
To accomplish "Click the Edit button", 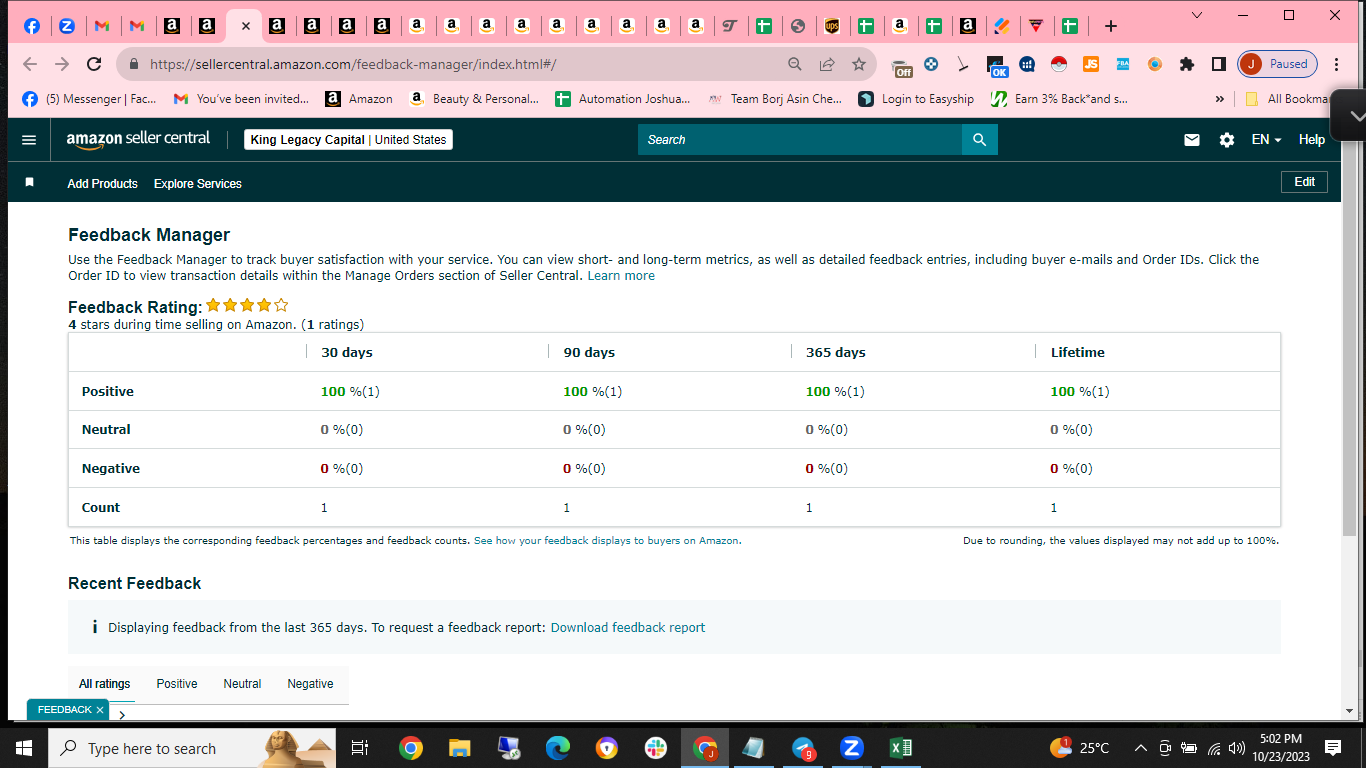I will click(1304, 182).
